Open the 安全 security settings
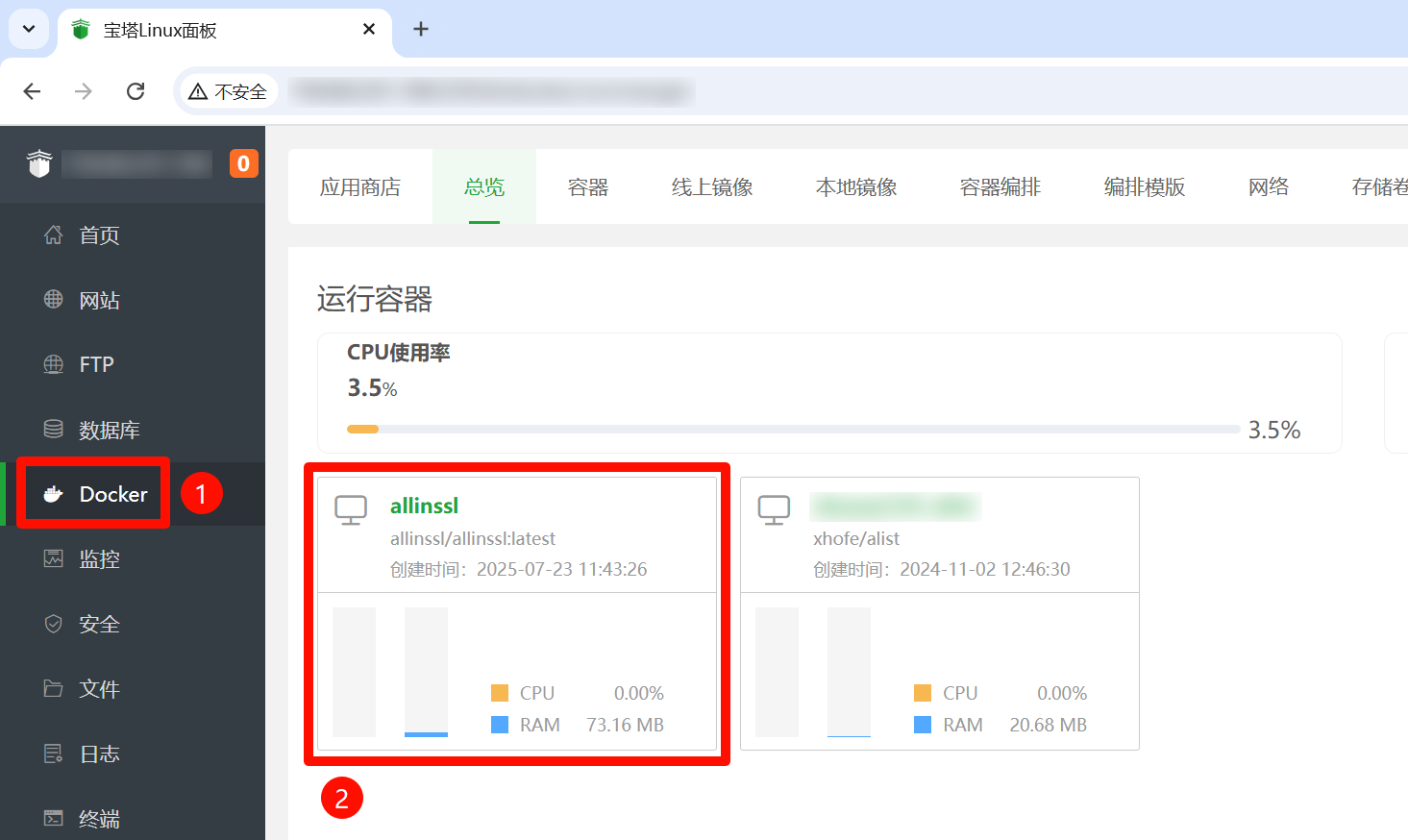The width and height of the screenshot is (1408, 840). (x=99, y=623)
